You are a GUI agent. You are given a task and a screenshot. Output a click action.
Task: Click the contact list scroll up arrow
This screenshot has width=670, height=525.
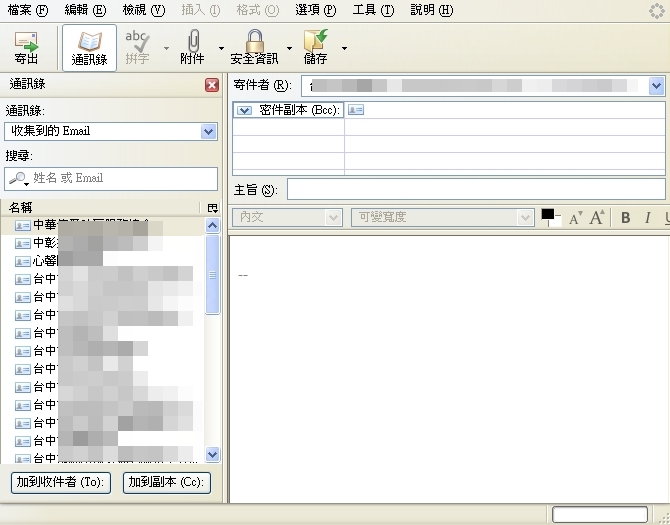pos(212,225)
